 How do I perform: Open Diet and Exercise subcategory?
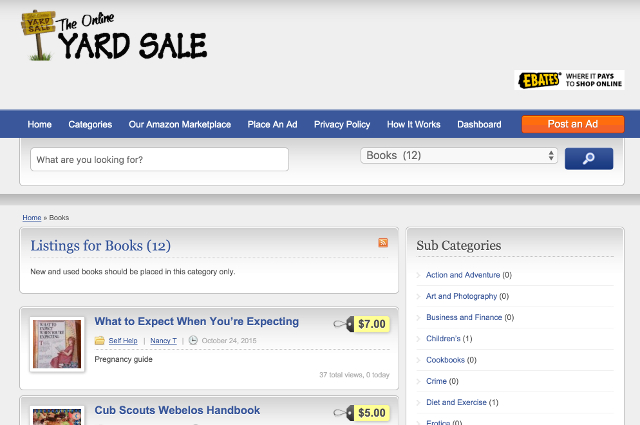(x=456, y=403)
